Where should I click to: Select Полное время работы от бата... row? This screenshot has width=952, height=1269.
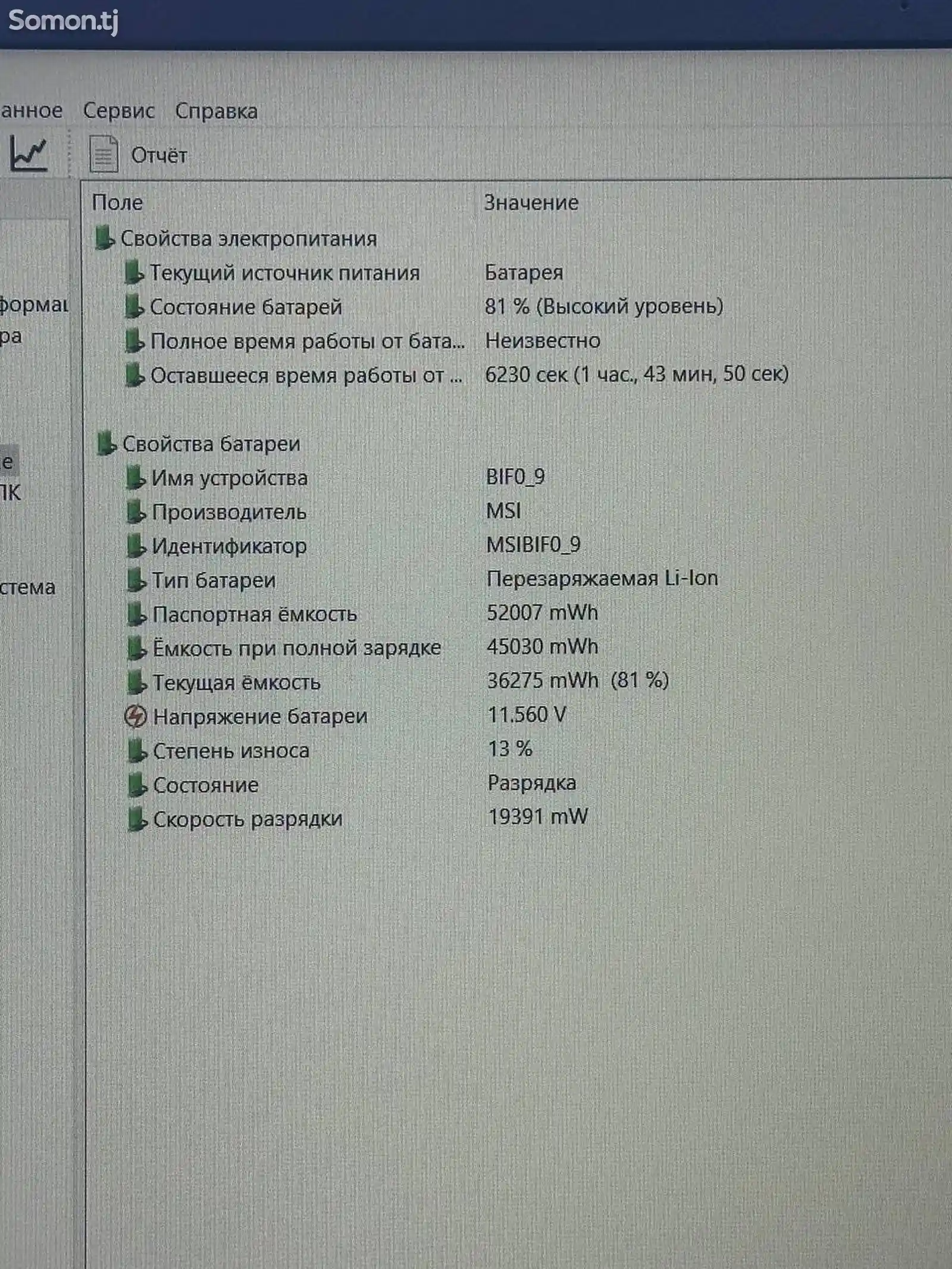click(307, 341)
